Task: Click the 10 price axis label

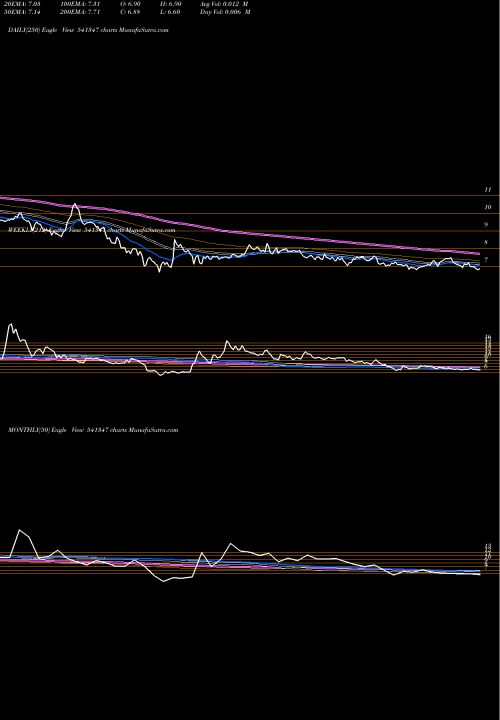Action: point(488,208)
